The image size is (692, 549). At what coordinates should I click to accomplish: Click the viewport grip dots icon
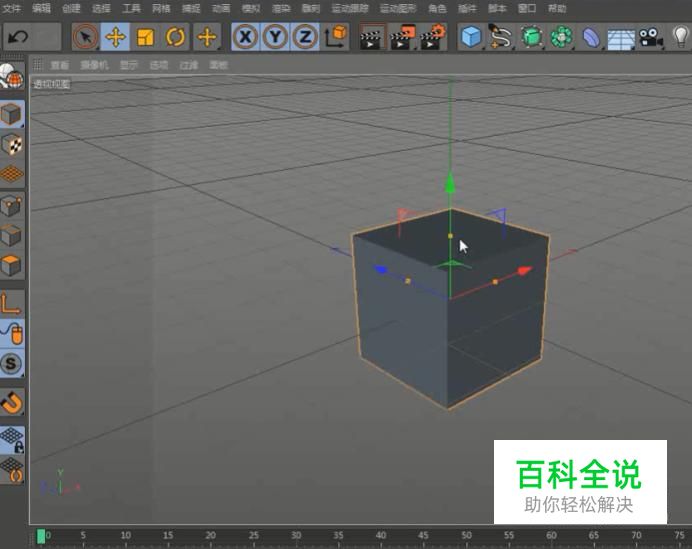click(x=38, y=65)
